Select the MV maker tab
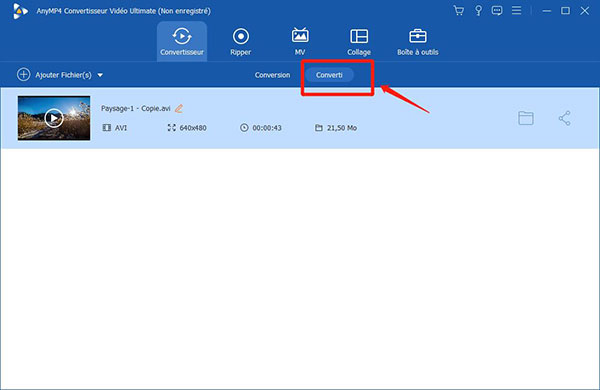Image resolution: width=600 pixels, height=390 pixels. [300, 41]
